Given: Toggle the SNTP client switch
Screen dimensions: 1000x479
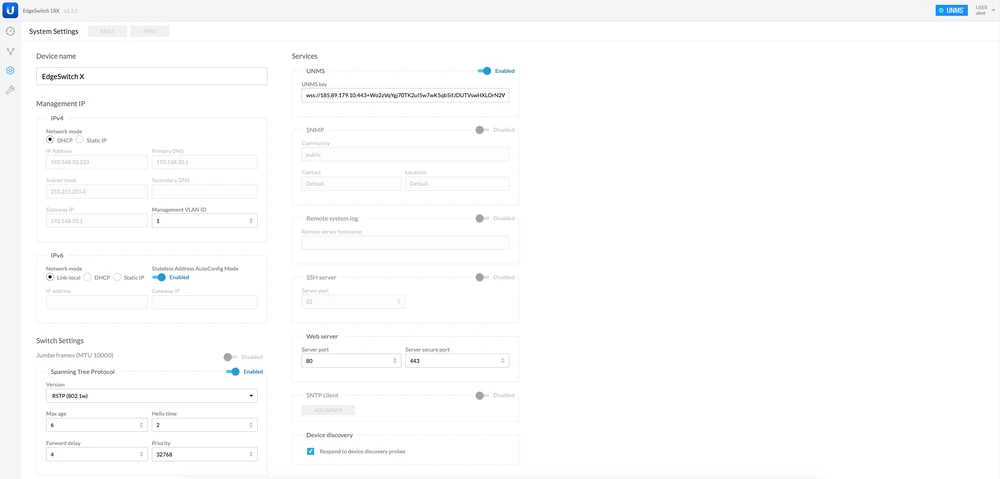Looking at the screenshot, I should pyautogui.click(x=483, y=395).
